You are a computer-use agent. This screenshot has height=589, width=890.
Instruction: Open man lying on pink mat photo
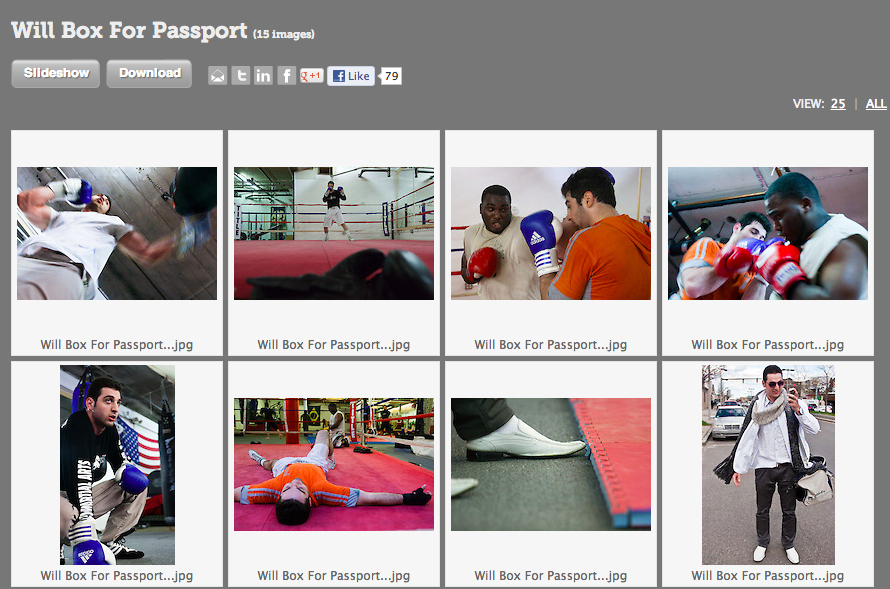tap(334, 464)
